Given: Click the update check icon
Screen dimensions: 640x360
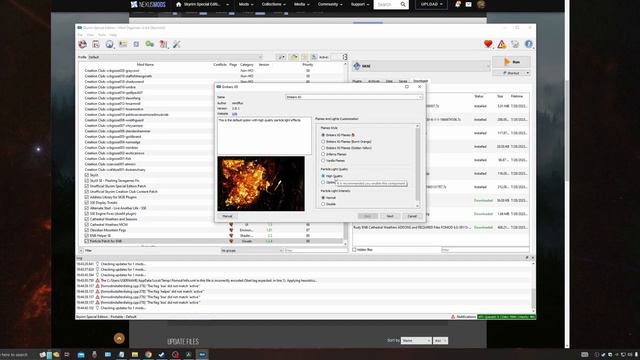Looking at the screenshot, I should (515, 44).
